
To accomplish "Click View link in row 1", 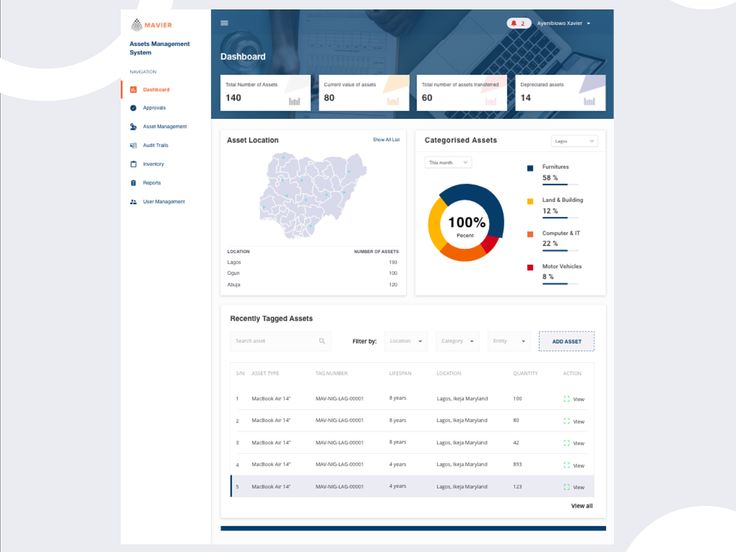I will click(x=579, y=399).
